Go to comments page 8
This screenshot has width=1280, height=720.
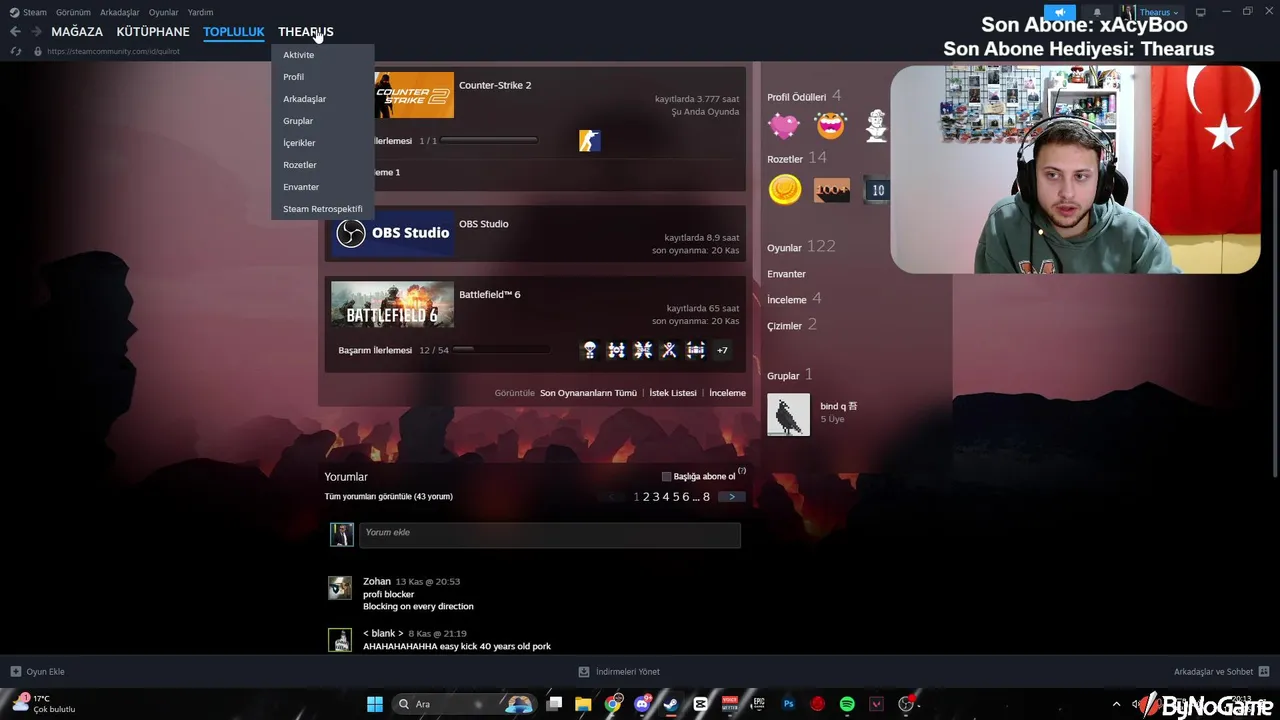click(706, 497)
